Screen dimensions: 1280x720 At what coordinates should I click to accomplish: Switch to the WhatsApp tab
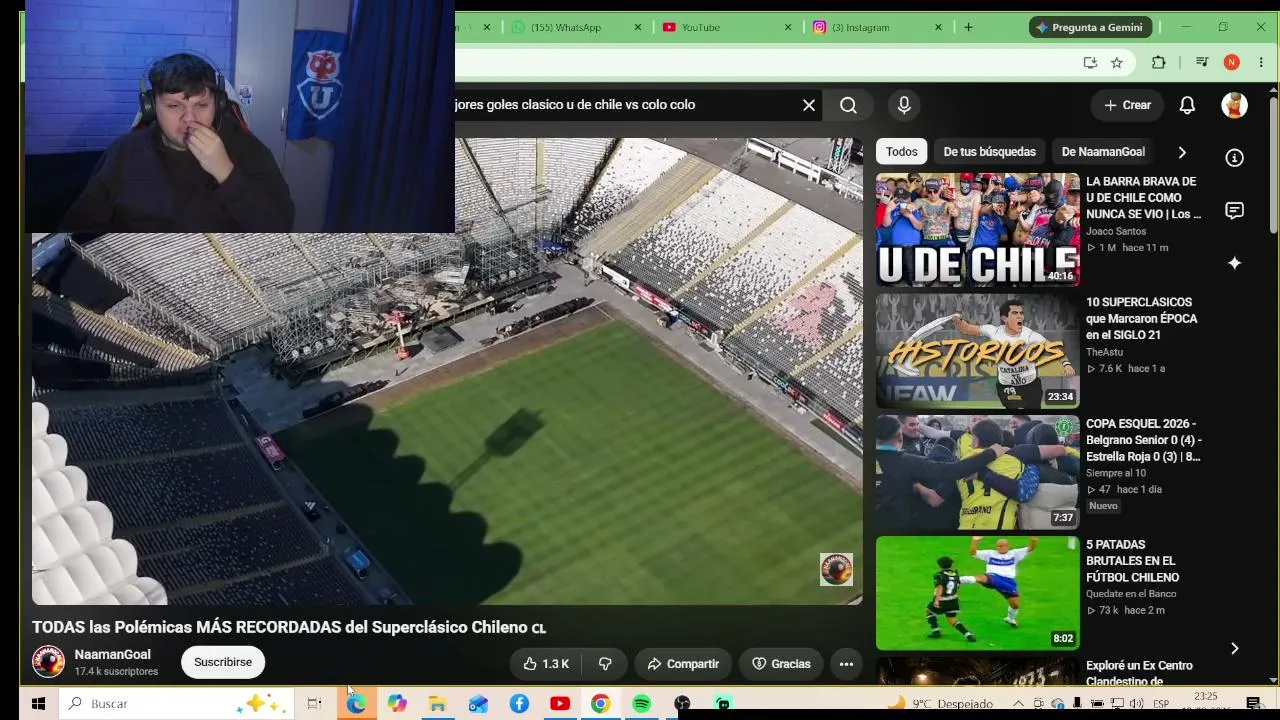566,27
